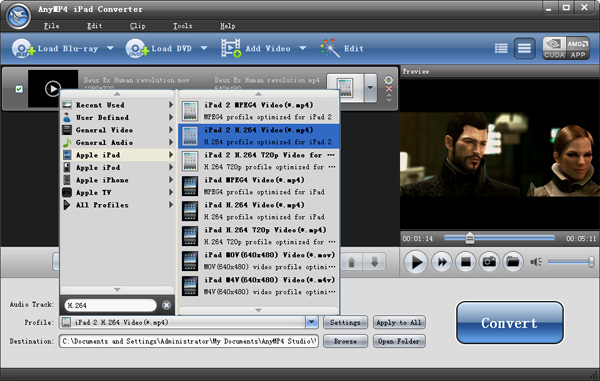Open the File menu
The width and height of the screenshot is (600, 381).
point(51,26)
